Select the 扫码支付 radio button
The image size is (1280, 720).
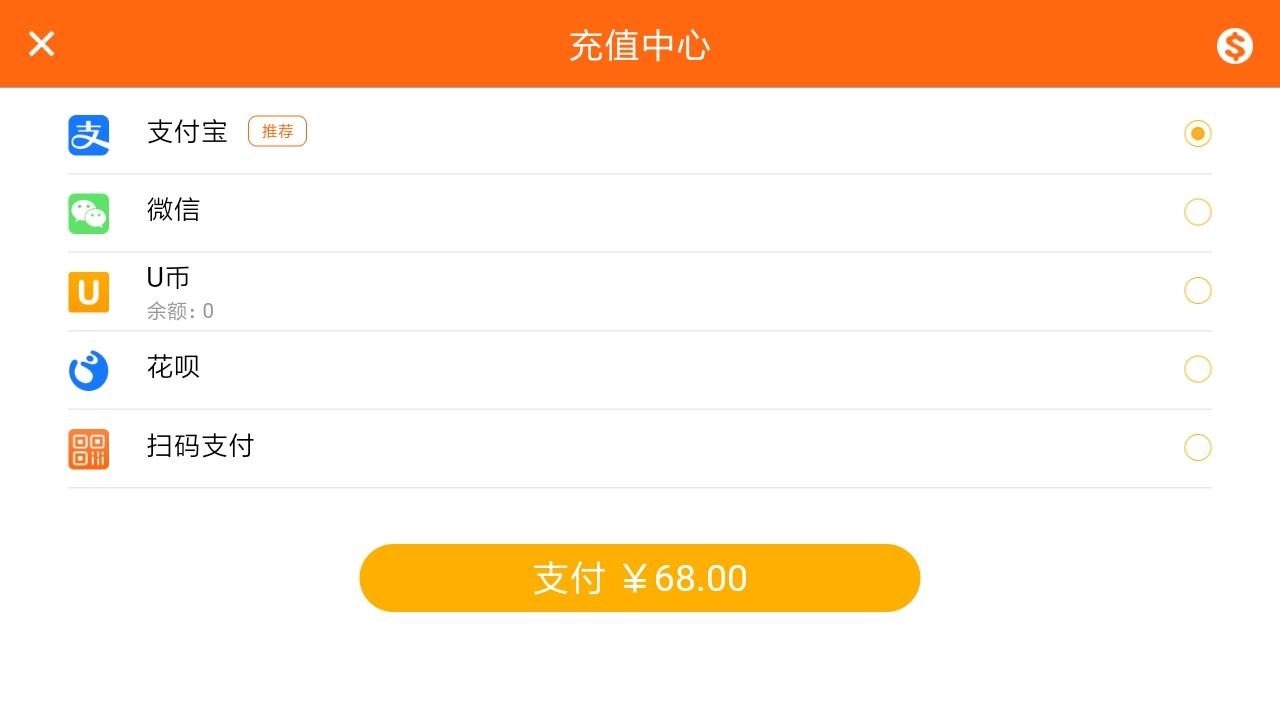(1197, 447)
